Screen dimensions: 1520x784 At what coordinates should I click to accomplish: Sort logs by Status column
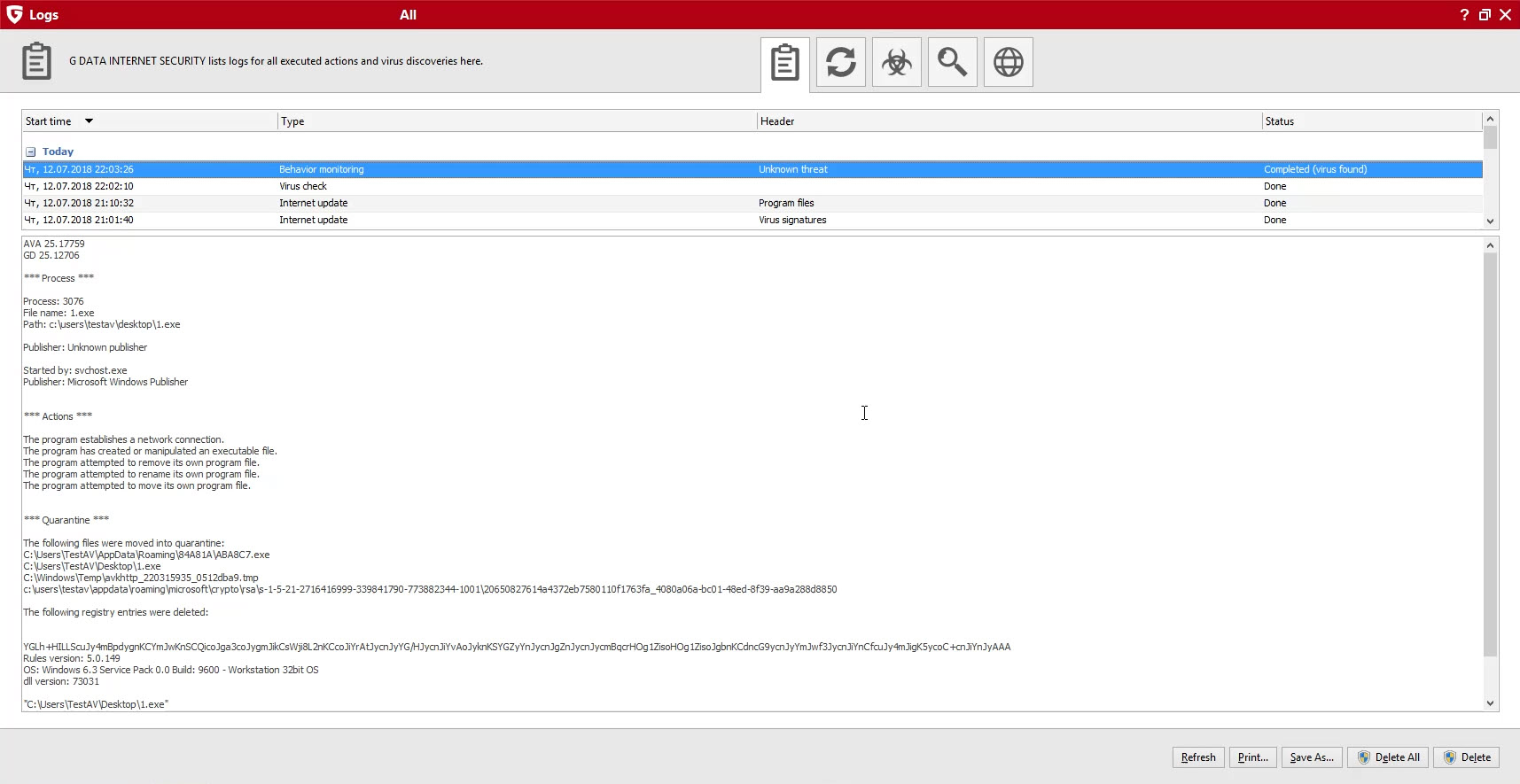[x=1372, y=121]
